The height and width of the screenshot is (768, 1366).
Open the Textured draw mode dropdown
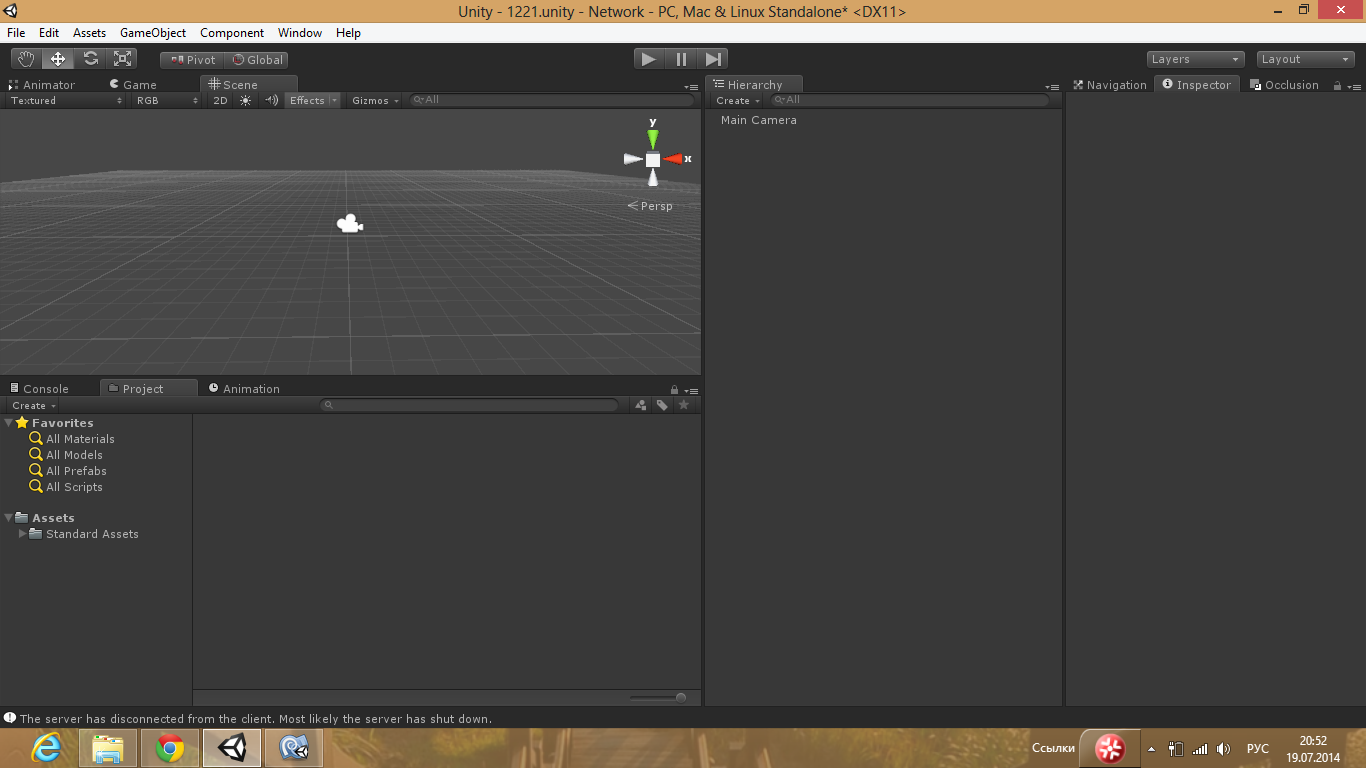pyautogui.click(x=66, y=100)
